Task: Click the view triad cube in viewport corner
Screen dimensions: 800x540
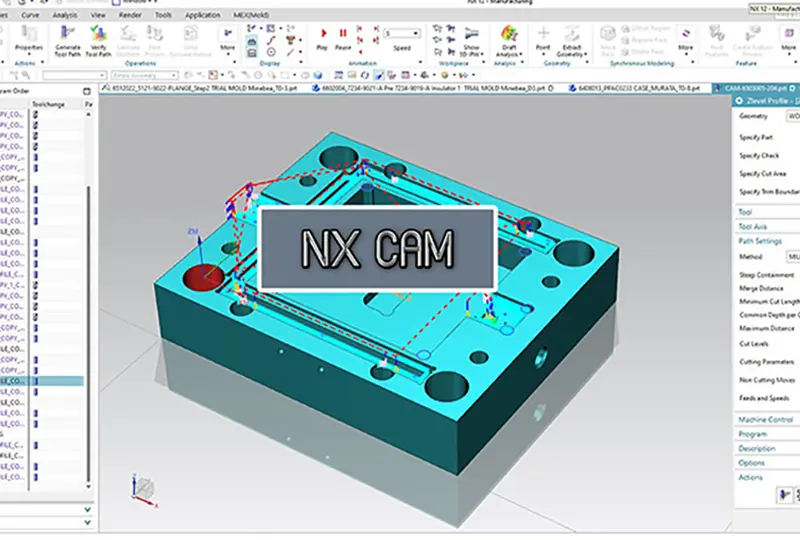Action: [145, 488]
